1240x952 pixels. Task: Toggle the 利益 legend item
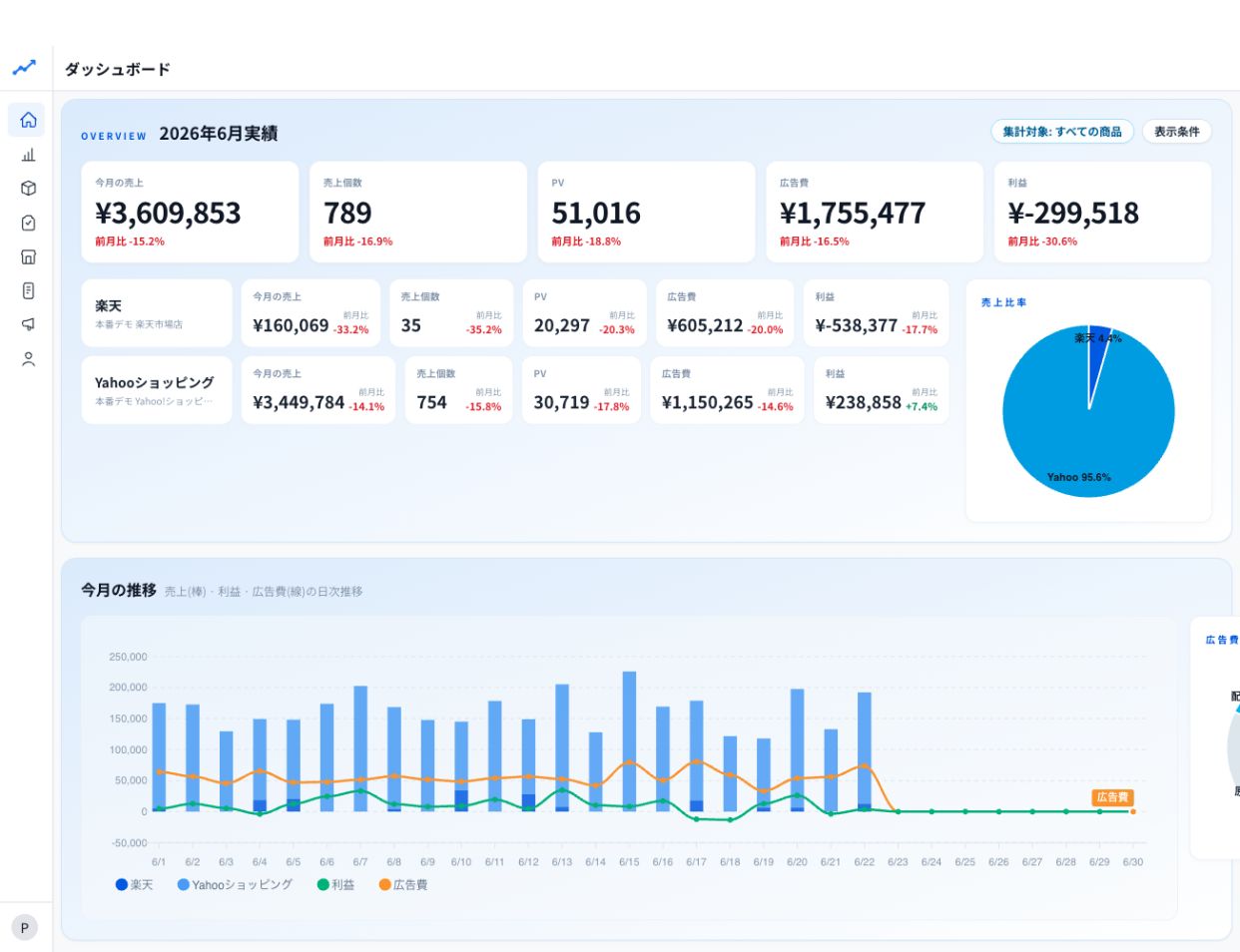[335, 885]
